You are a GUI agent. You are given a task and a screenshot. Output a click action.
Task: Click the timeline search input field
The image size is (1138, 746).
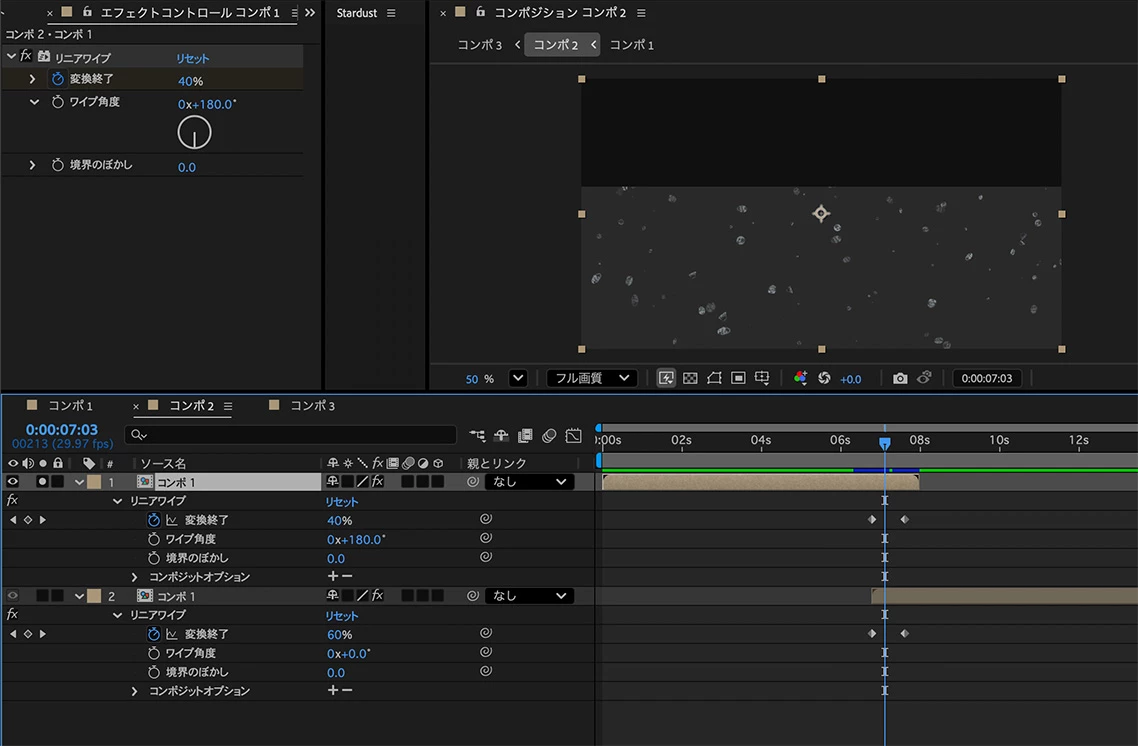(x=290, y=435)
